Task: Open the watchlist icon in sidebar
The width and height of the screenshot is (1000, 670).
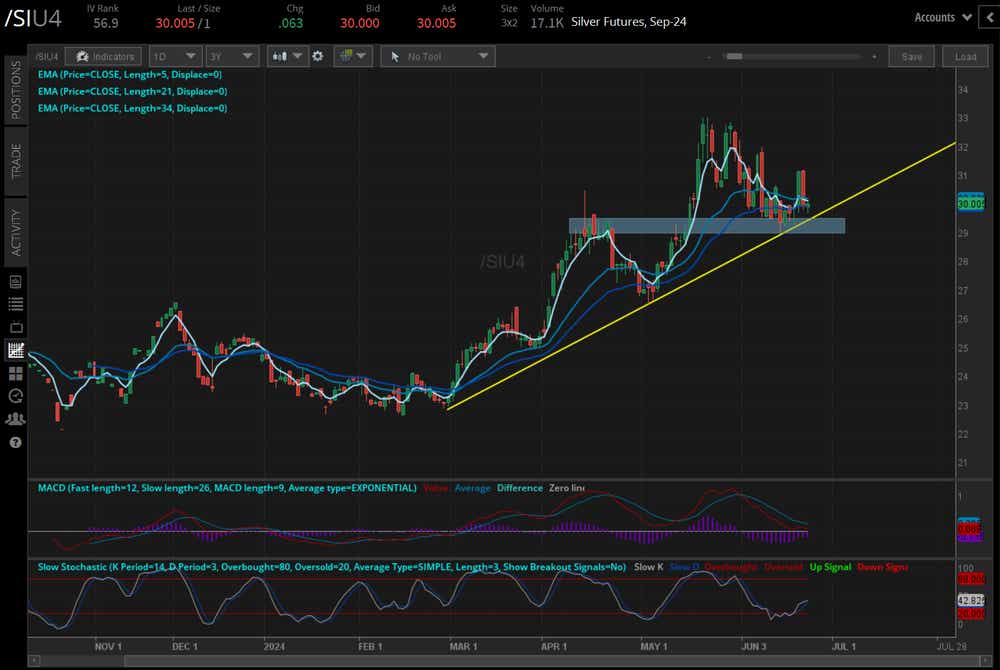Action: (15, 304)
